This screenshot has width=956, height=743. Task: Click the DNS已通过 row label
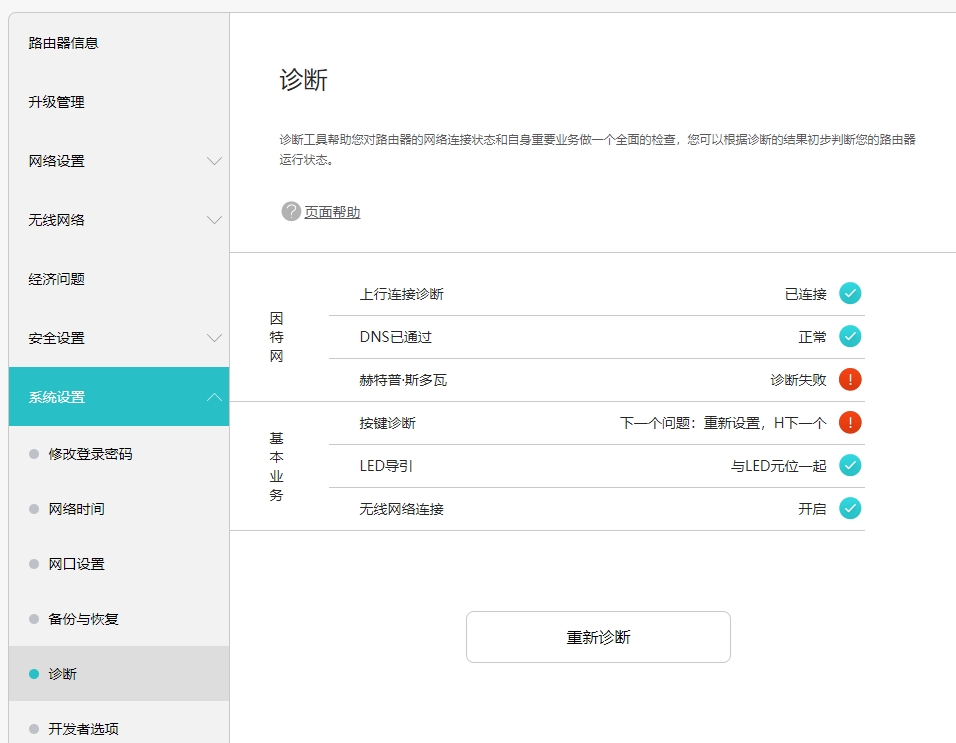coord(396,337)
